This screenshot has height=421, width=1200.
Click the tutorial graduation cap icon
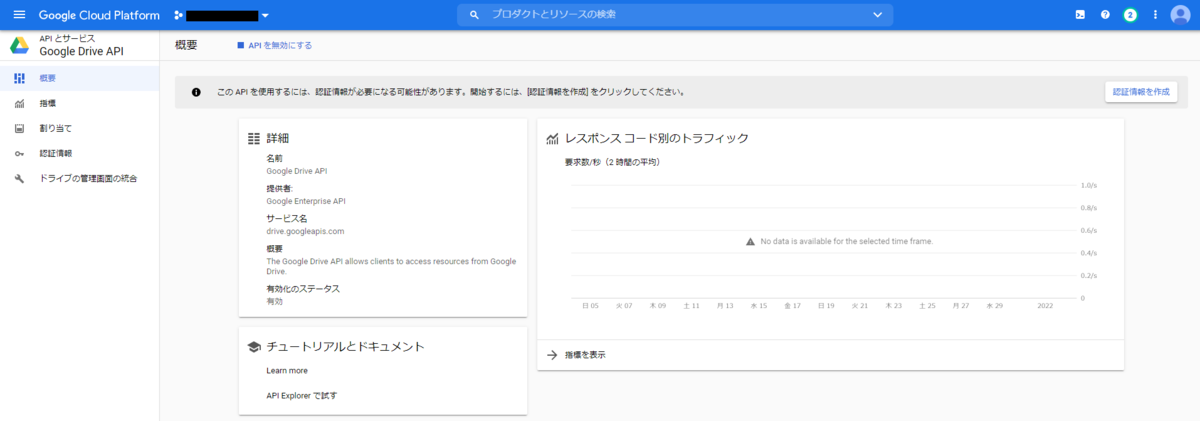[x=254, y=346]
